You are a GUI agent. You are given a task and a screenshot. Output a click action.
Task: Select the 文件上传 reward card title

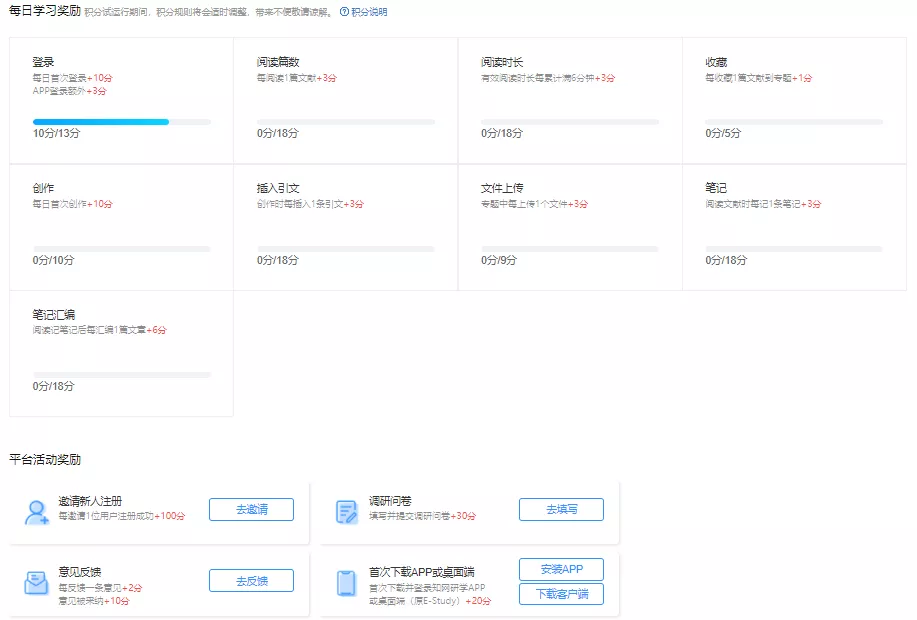point(501,188)
